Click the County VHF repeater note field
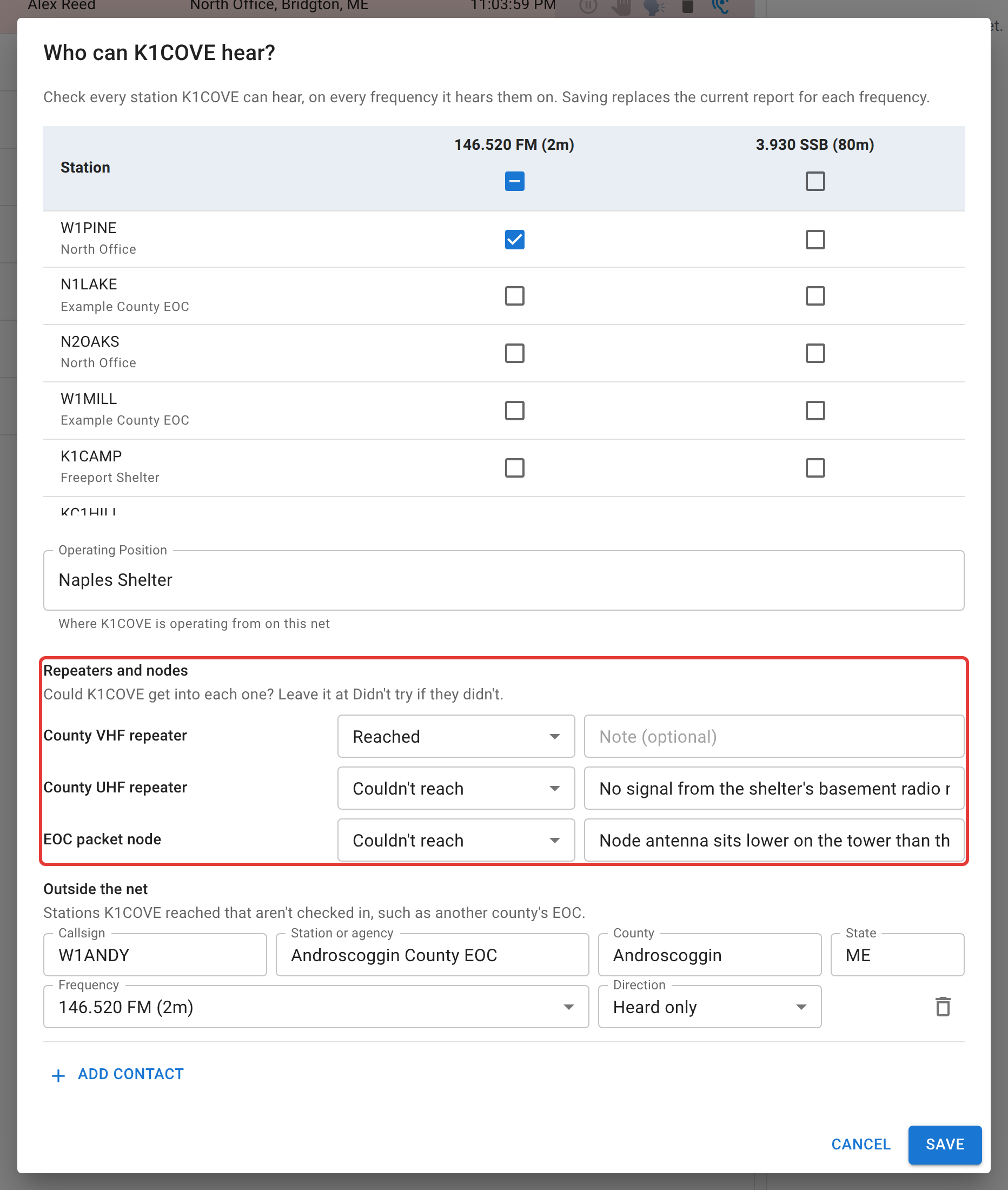1008x1190 pixels. pos(774,736)
